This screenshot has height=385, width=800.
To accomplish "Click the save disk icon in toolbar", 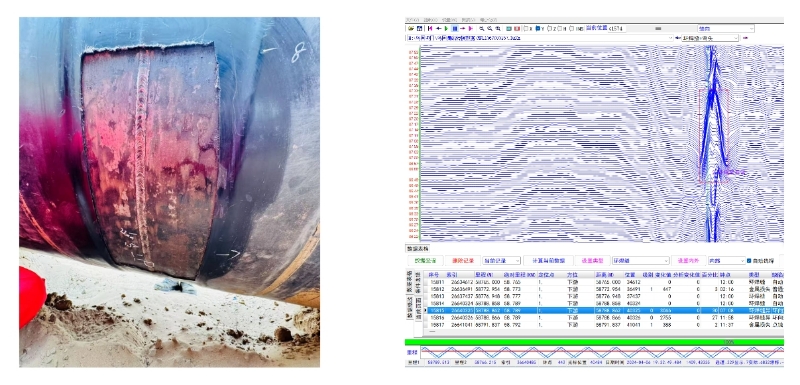I will (x=419, y=29).
